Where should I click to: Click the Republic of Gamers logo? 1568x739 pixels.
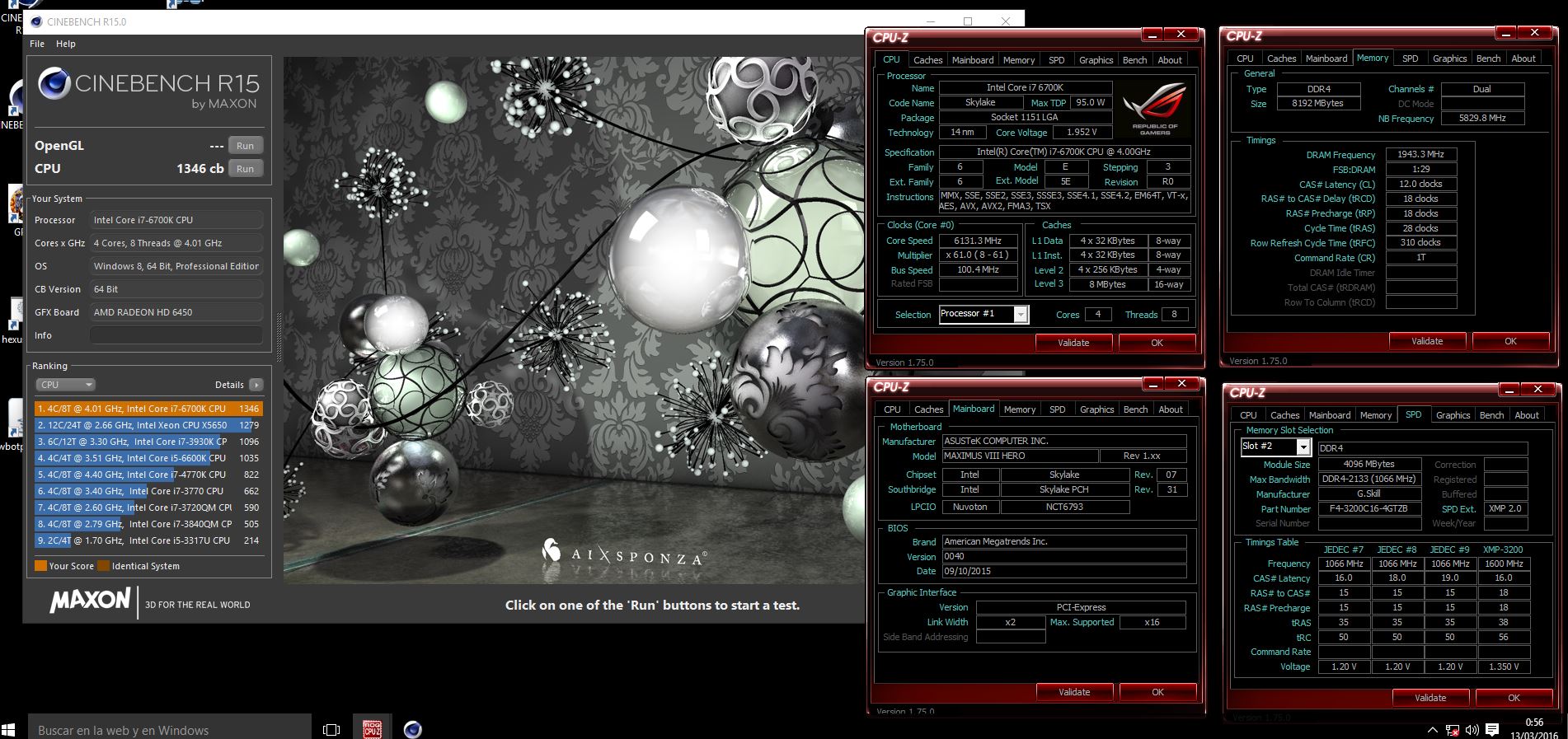click(x=1155, y=109)
